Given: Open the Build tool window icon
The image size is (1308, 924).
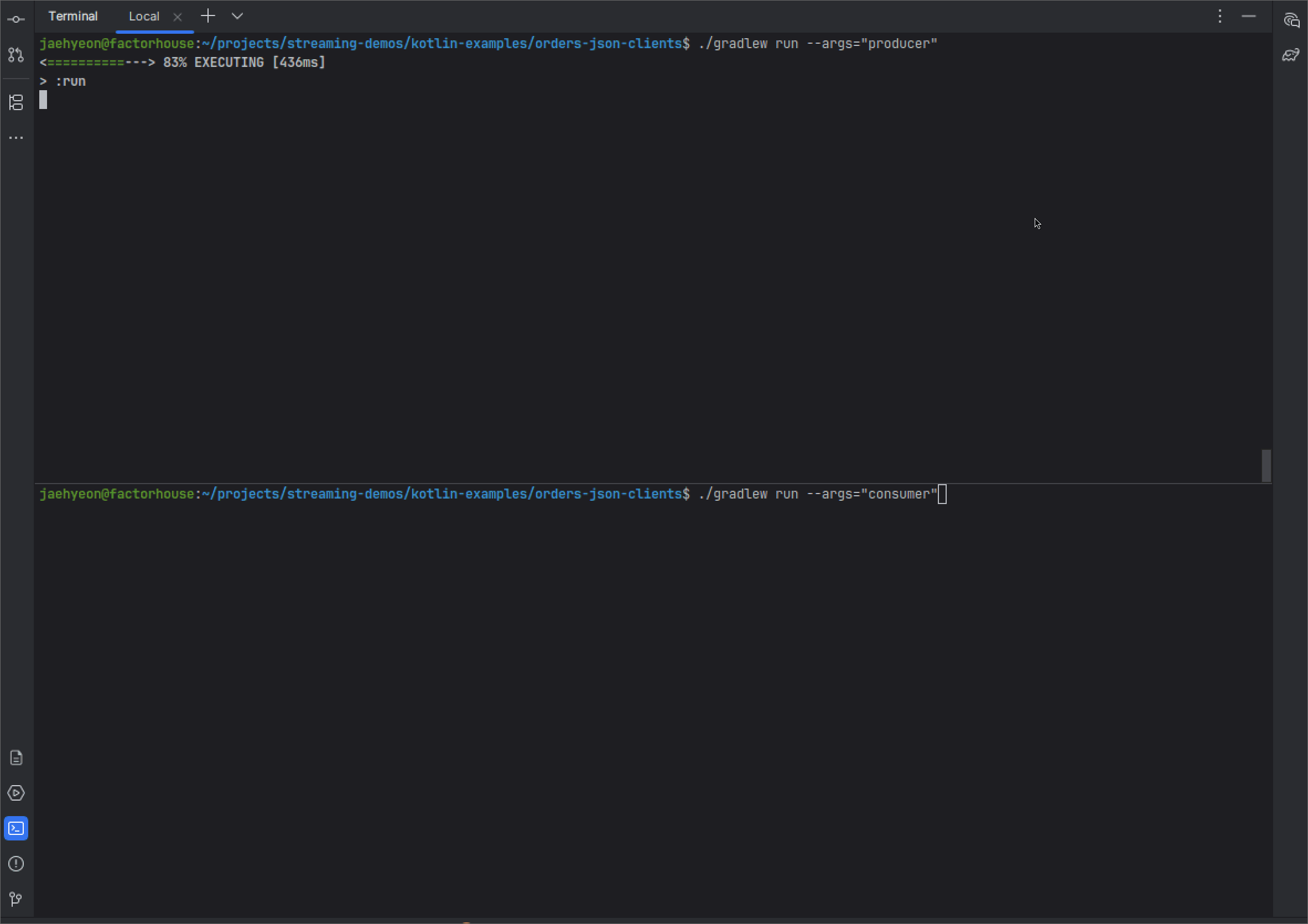Looking at the screenshot, I should click(16, 757).
